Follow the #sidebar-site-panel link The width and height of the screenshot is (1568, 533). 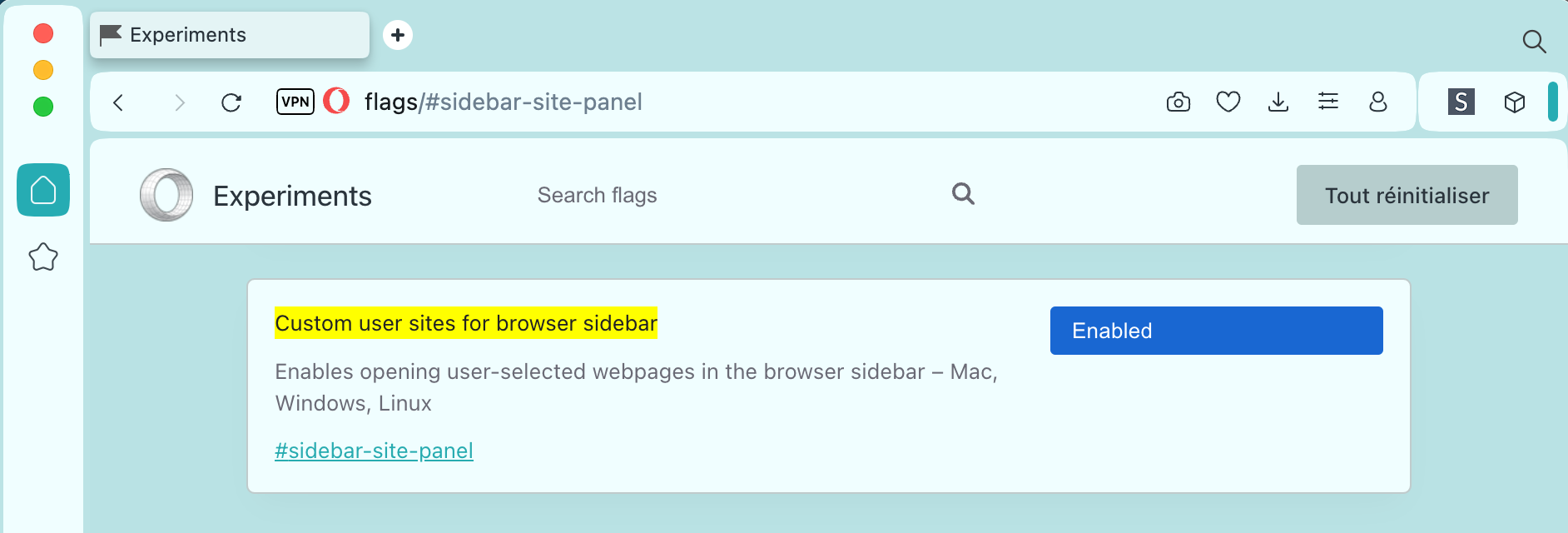(x=374, y=451)
